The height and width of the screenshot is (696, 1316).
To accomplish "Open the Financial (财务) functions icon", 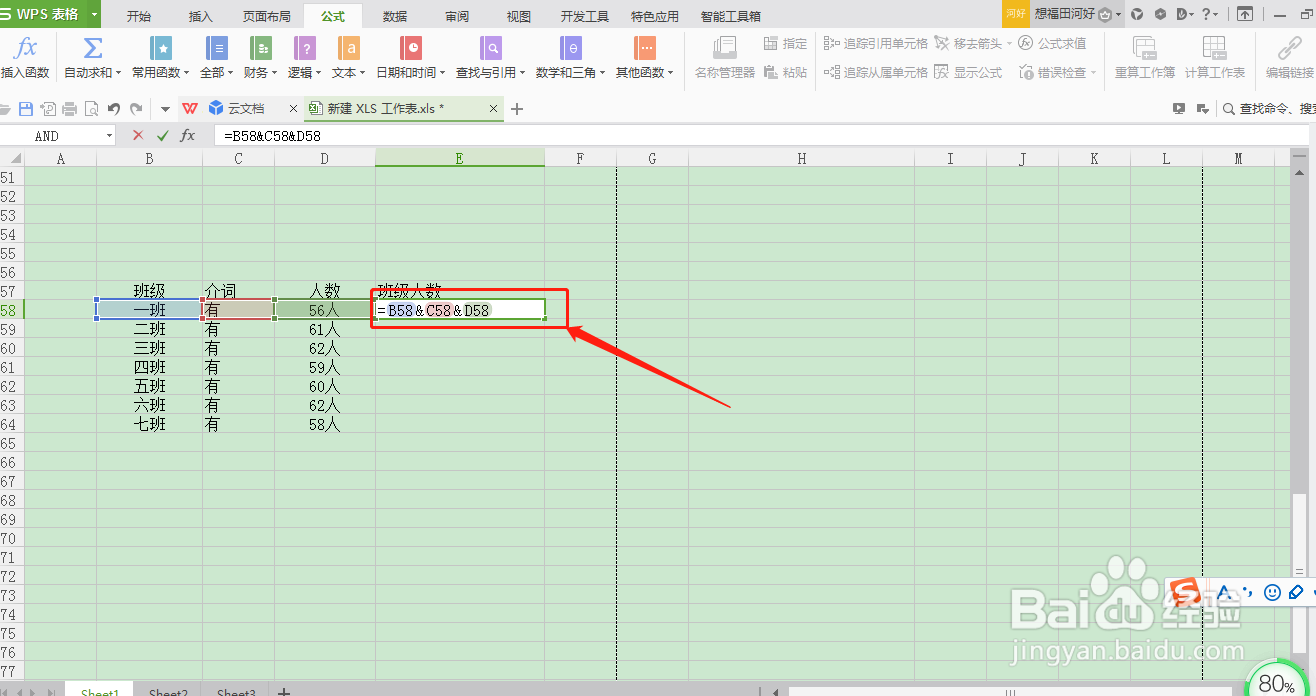I will tap(261, 48).
